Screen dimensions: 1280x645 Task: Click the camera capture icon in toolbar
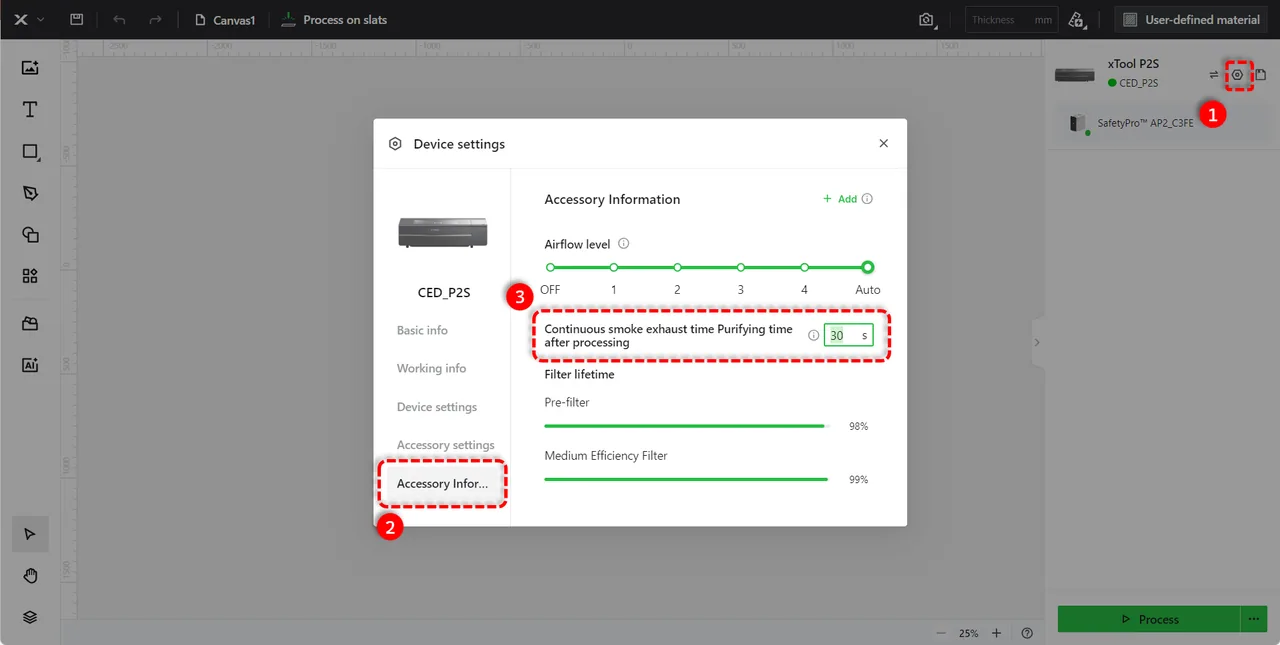pos(927,20)
